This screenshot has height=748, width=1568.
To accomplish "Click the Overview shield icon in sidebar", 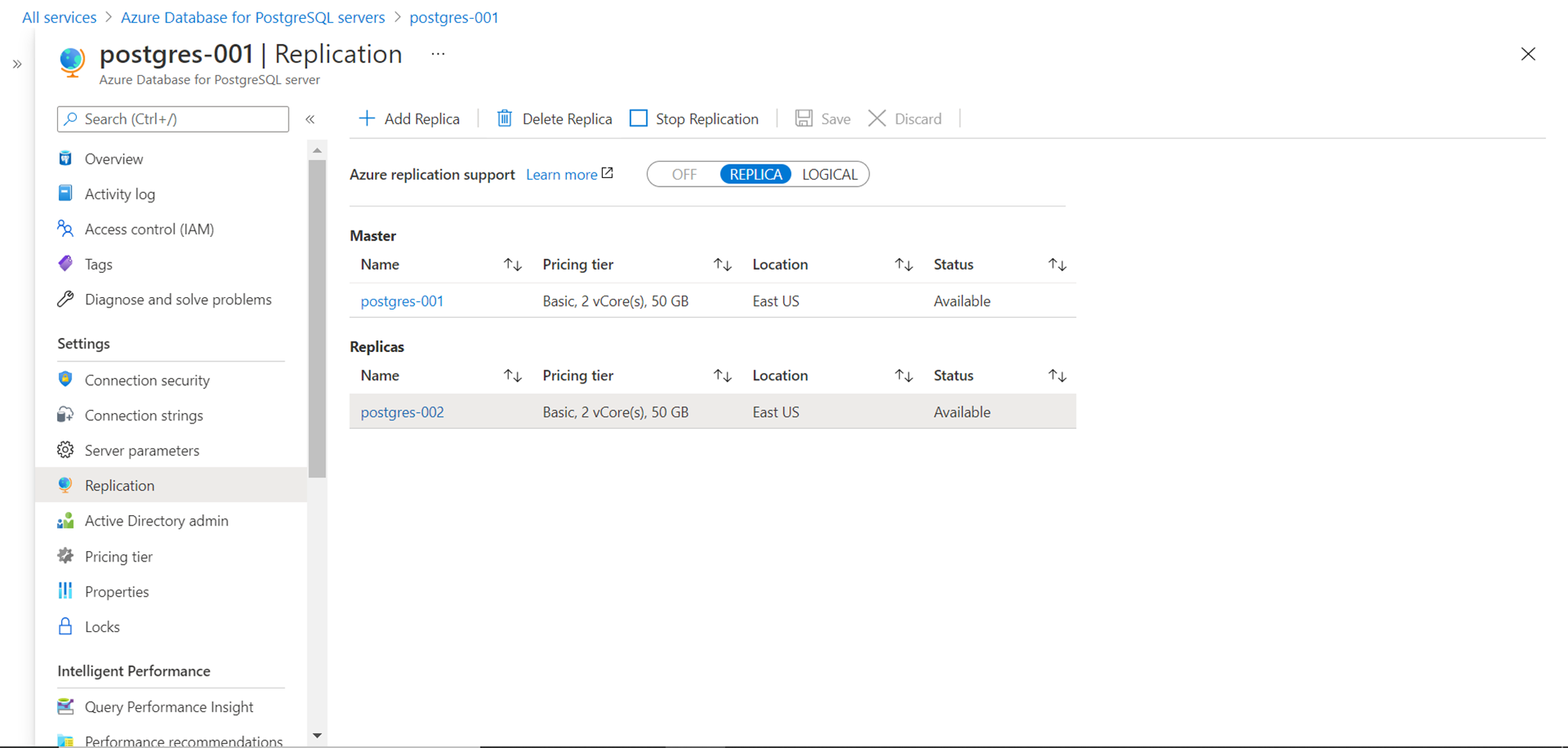I will point(66,158).
